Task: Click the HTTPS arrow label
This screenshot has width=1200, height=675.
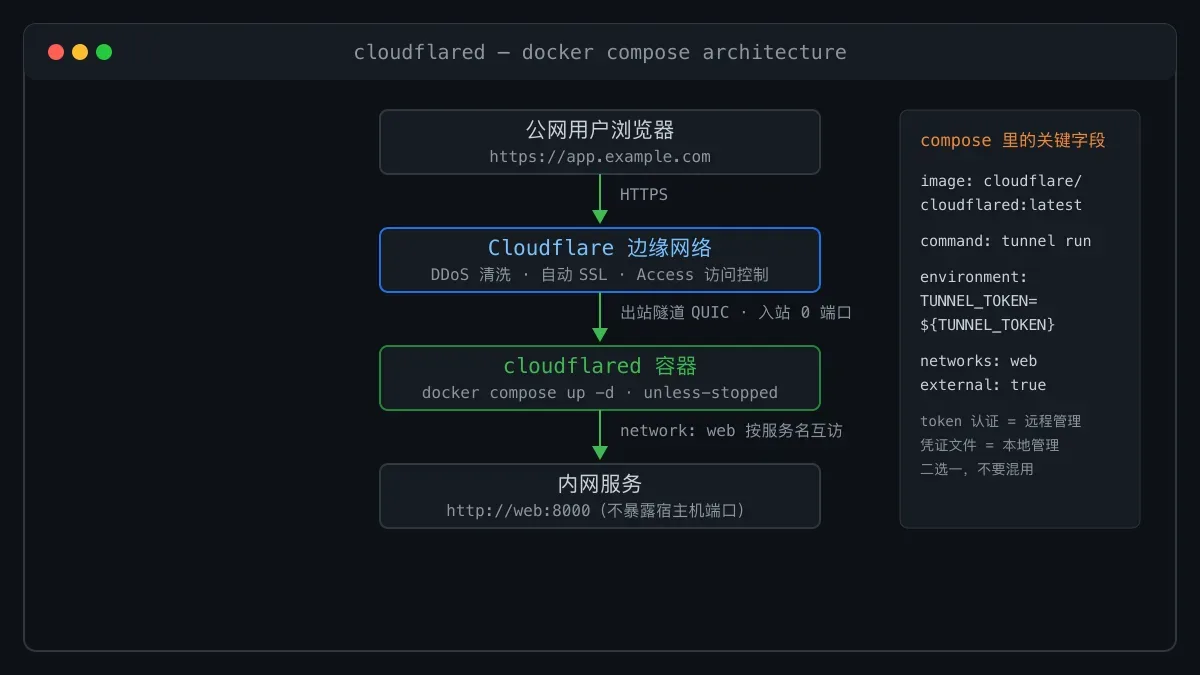Action: 644,195
